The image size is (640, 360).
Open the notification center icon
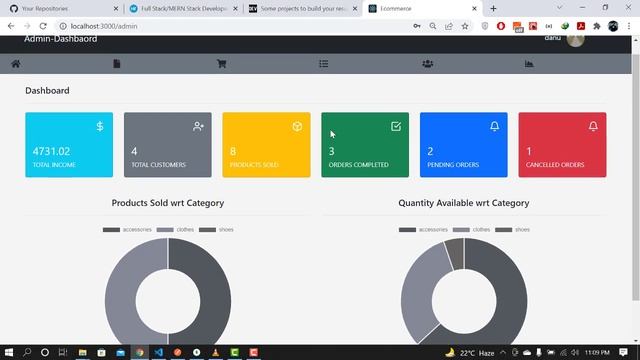(x=623, y=352)
